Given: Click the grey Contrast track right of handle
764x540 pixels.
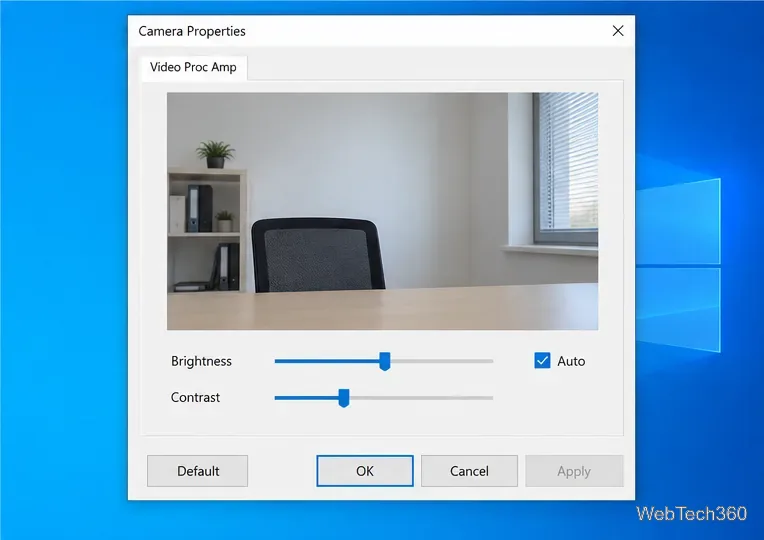Looking at the screenshot, I should 421,398.
